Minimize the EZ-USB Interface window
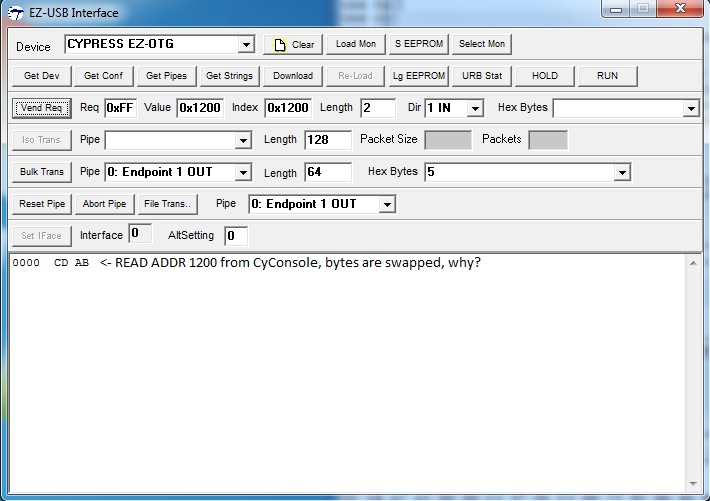The width and height of the screenshot is (710, 501). 616,8
